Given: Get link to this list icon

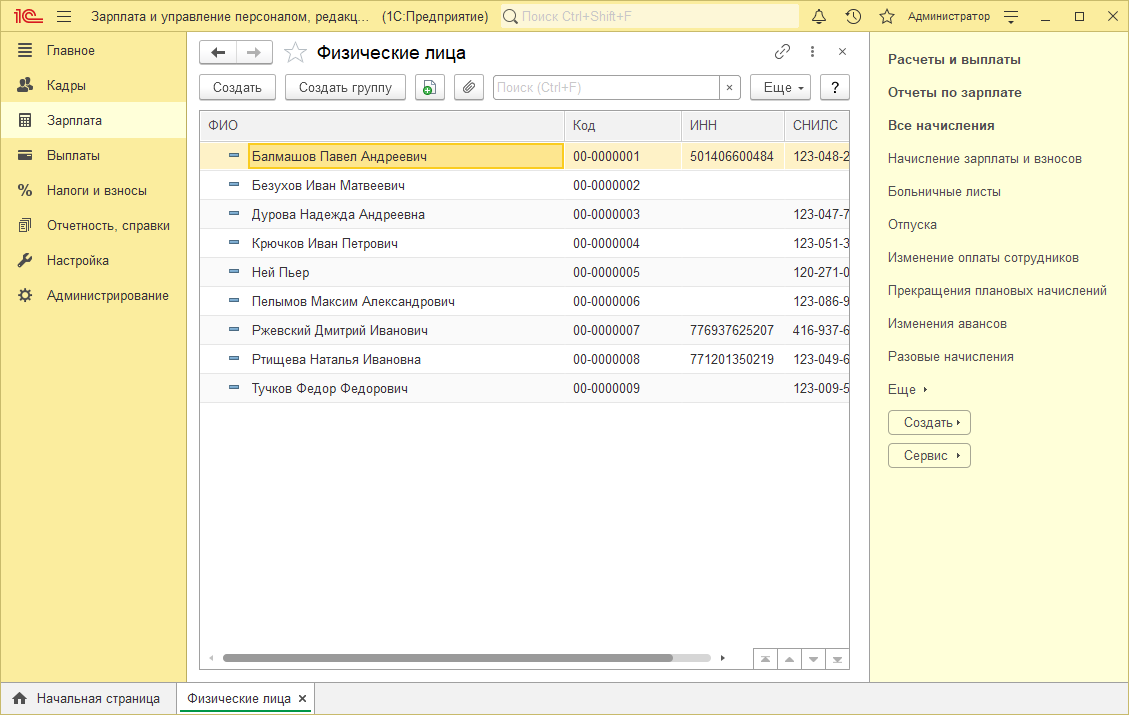Looking at the screenshot, I should [x=782, y=52].
